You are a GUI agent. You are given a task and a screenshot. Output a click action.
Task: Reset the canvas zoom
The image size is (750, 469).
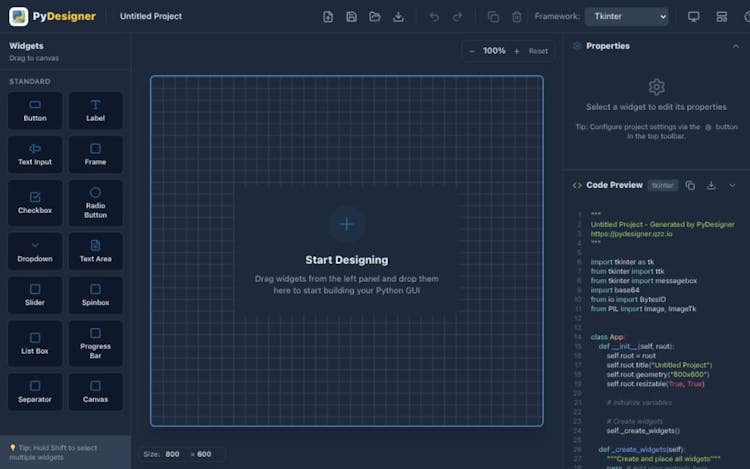pyautogui.click(x=538, y=51)
